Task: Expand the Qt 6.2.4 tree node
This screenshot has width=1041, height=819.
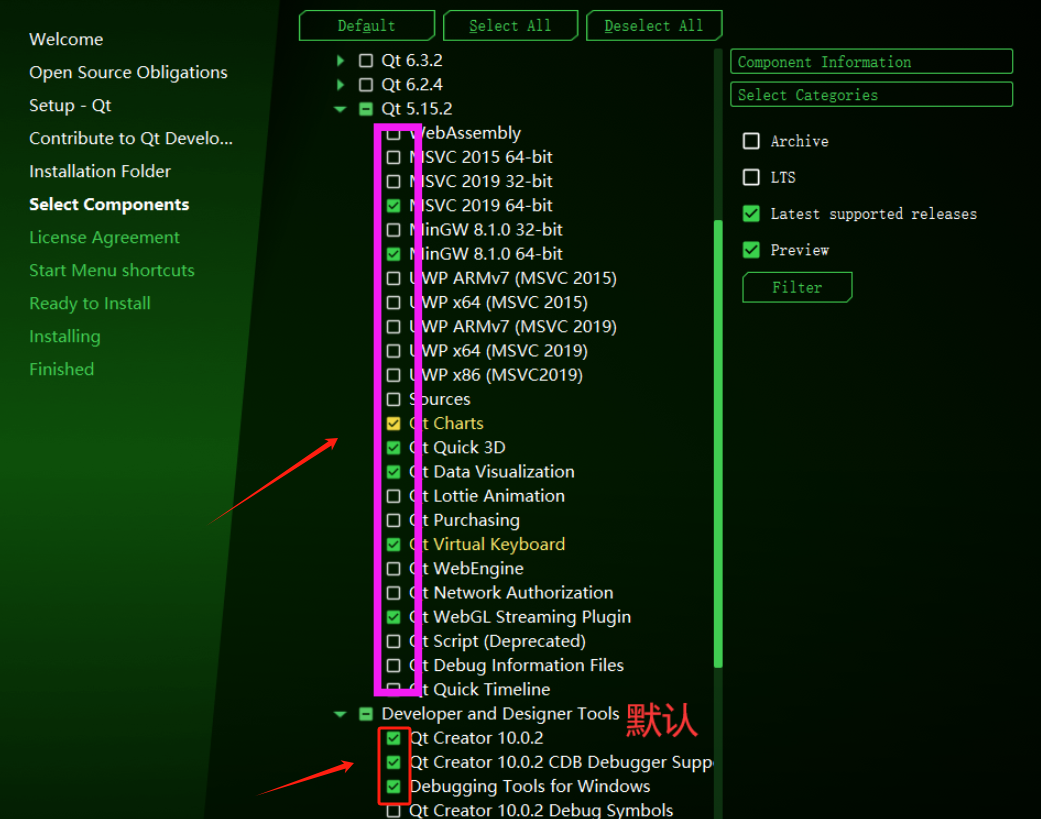Action: 340,84
